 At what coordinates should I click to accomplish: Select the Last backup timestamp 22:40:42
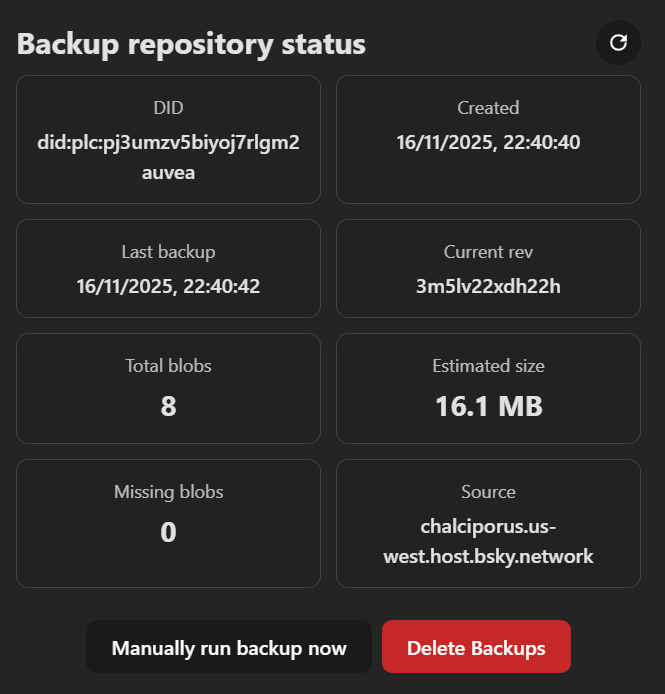point(168,287)
